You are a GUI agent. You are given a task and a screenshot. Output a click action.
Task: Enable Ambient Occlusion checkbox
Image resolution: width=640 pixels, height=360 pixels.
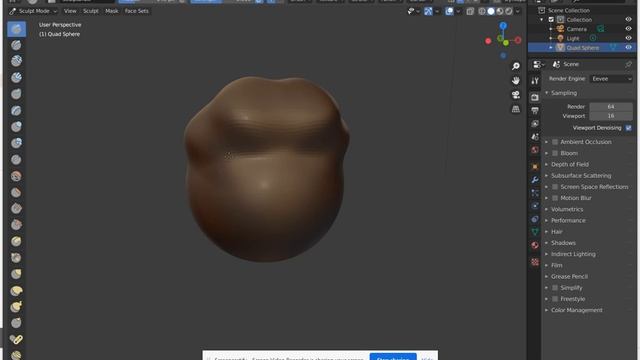point(555,142)
